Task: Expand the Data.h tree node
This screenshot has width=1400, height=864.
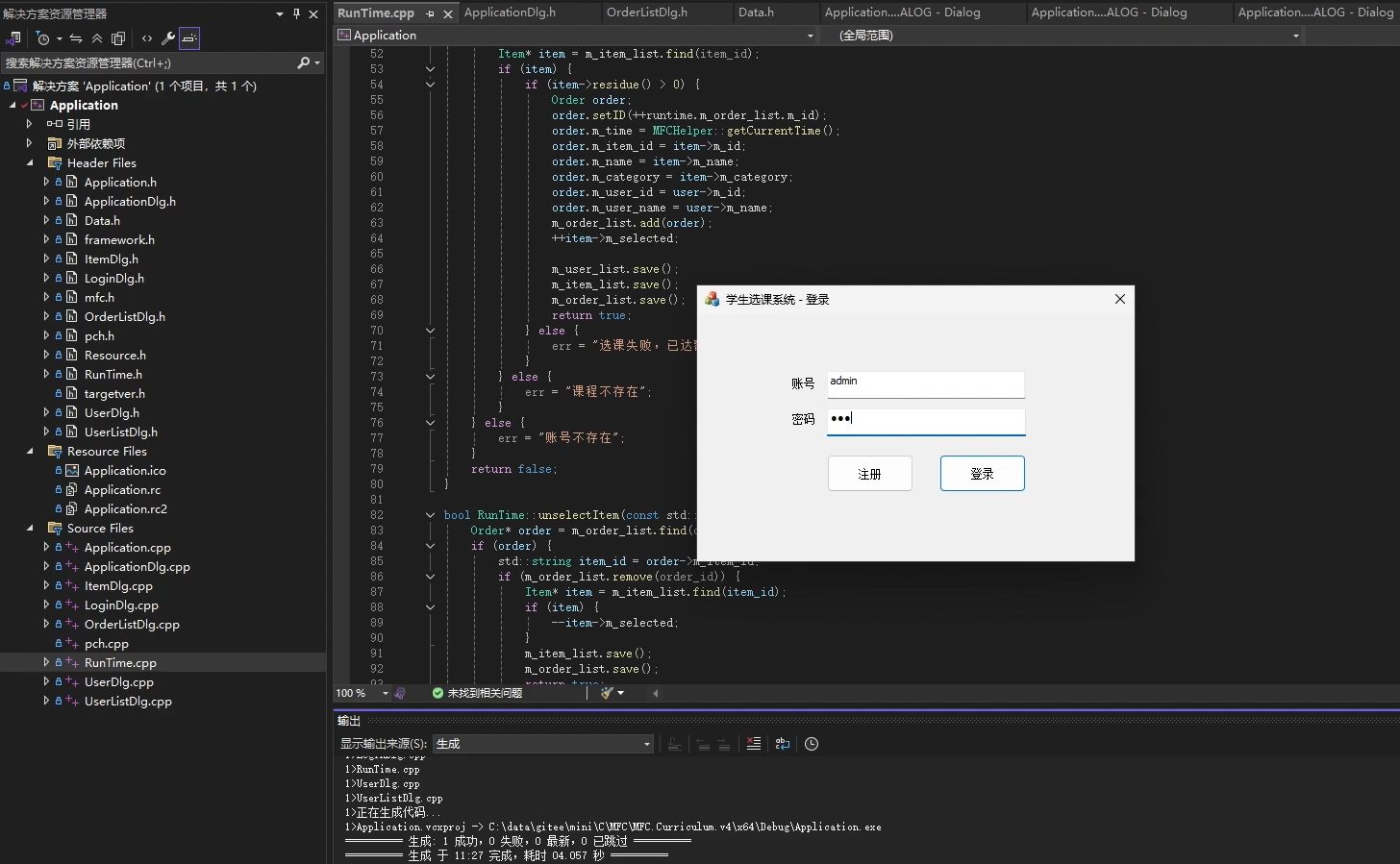Action: [46, 221]
